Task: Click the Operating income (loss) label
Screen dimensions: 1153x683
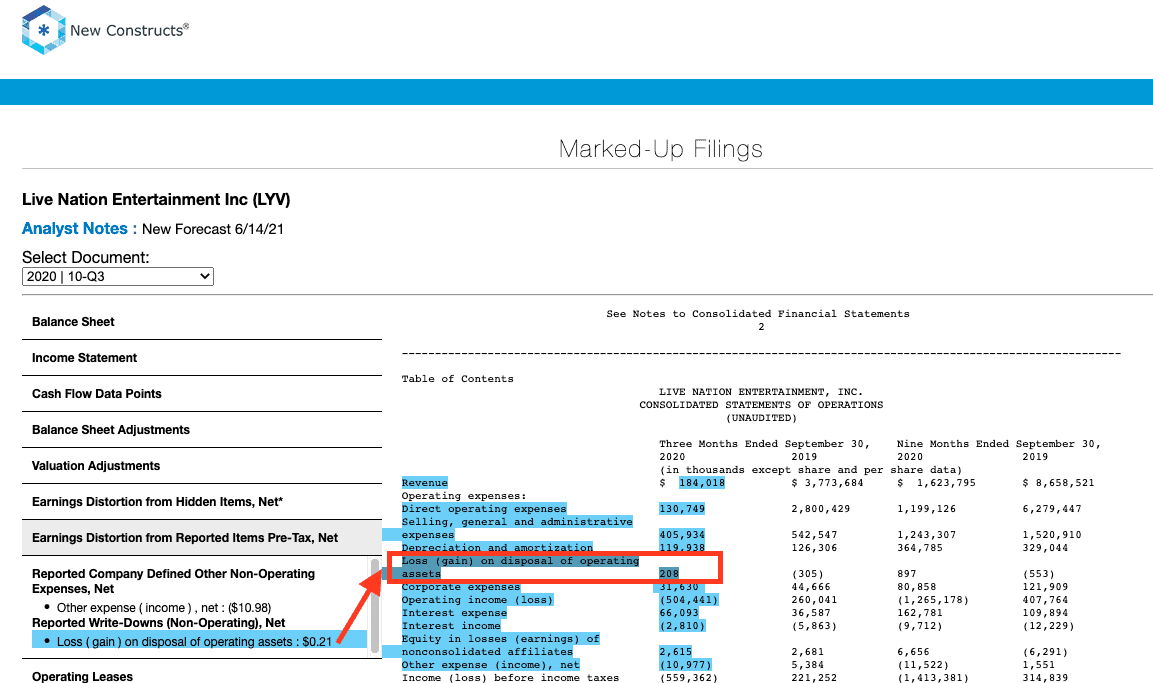Action: coord(477,600)
